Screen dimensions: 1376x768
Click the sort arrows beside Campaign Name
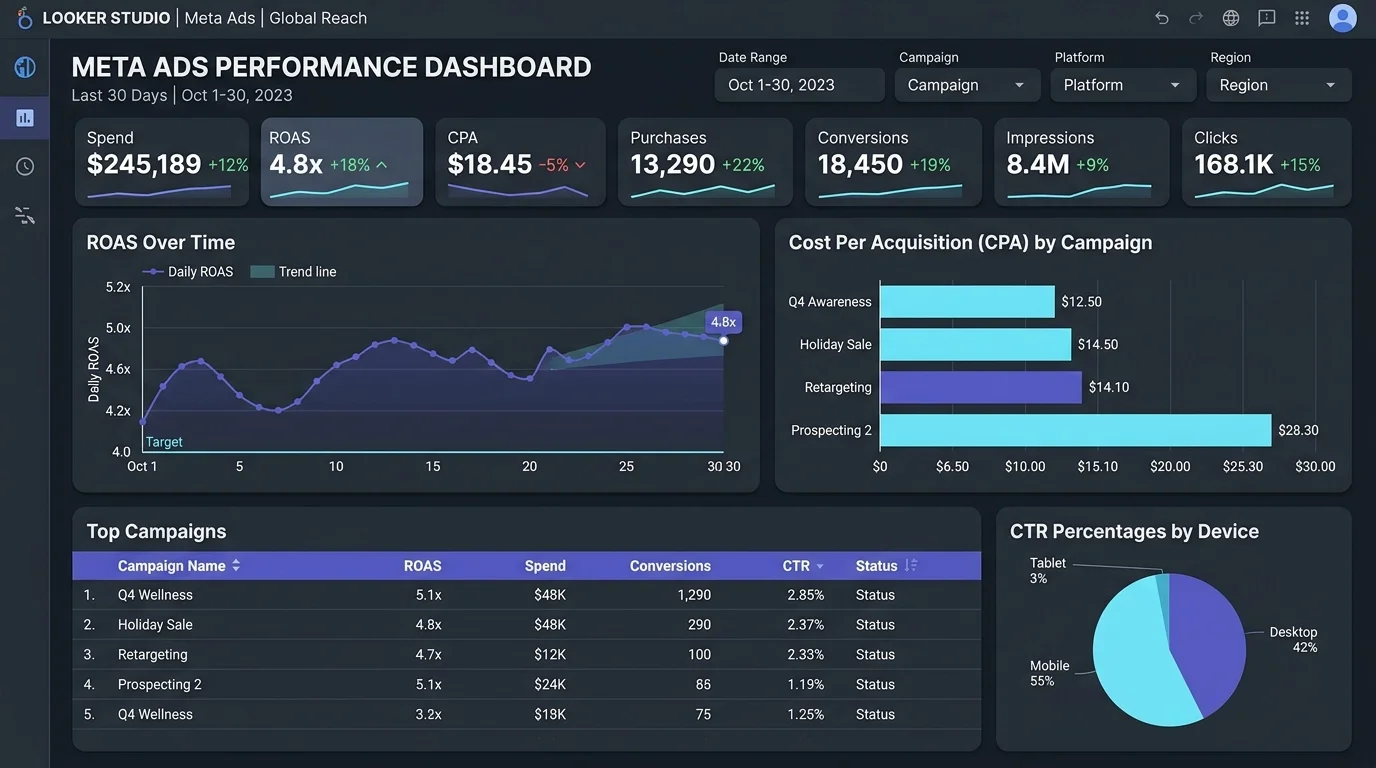[236, 565]
